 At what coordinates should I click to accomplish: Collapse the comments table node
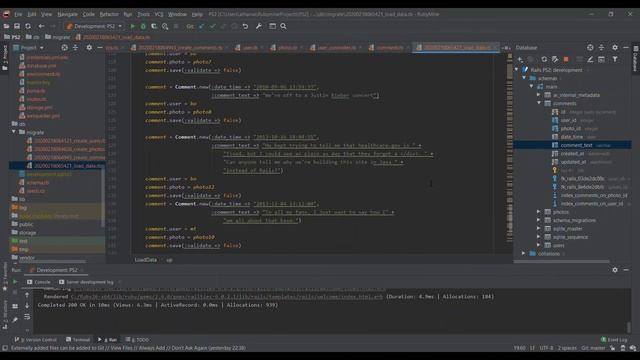[x=539, y=103]
